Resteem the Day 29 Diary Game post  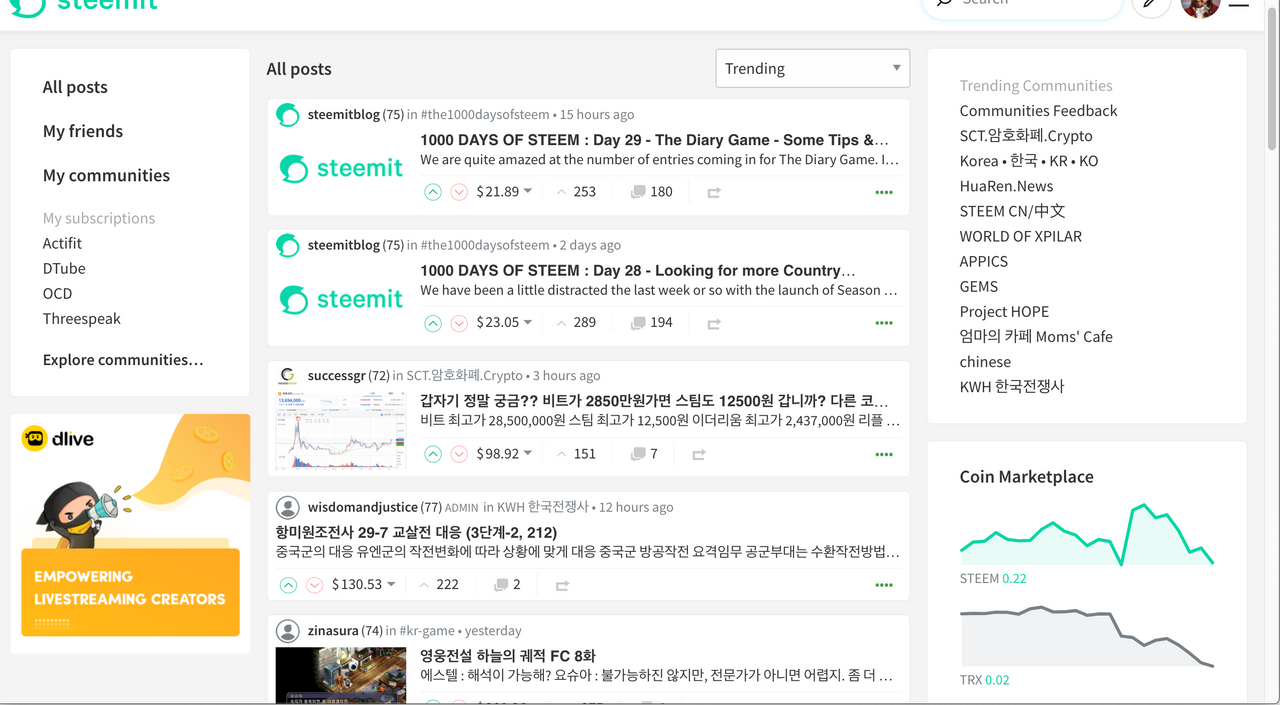714,192
